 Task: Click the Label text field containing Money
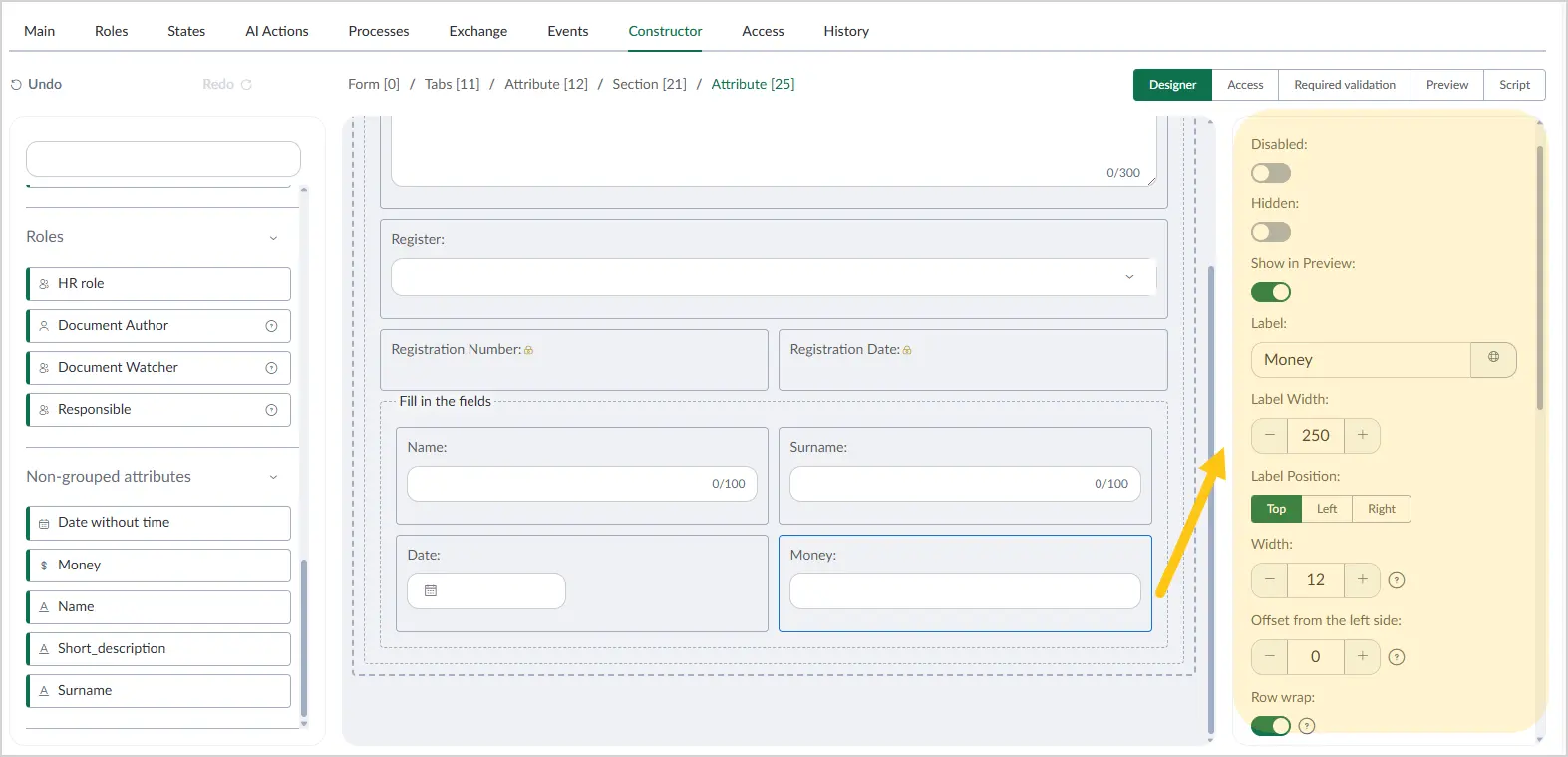tap(1362, 360)
